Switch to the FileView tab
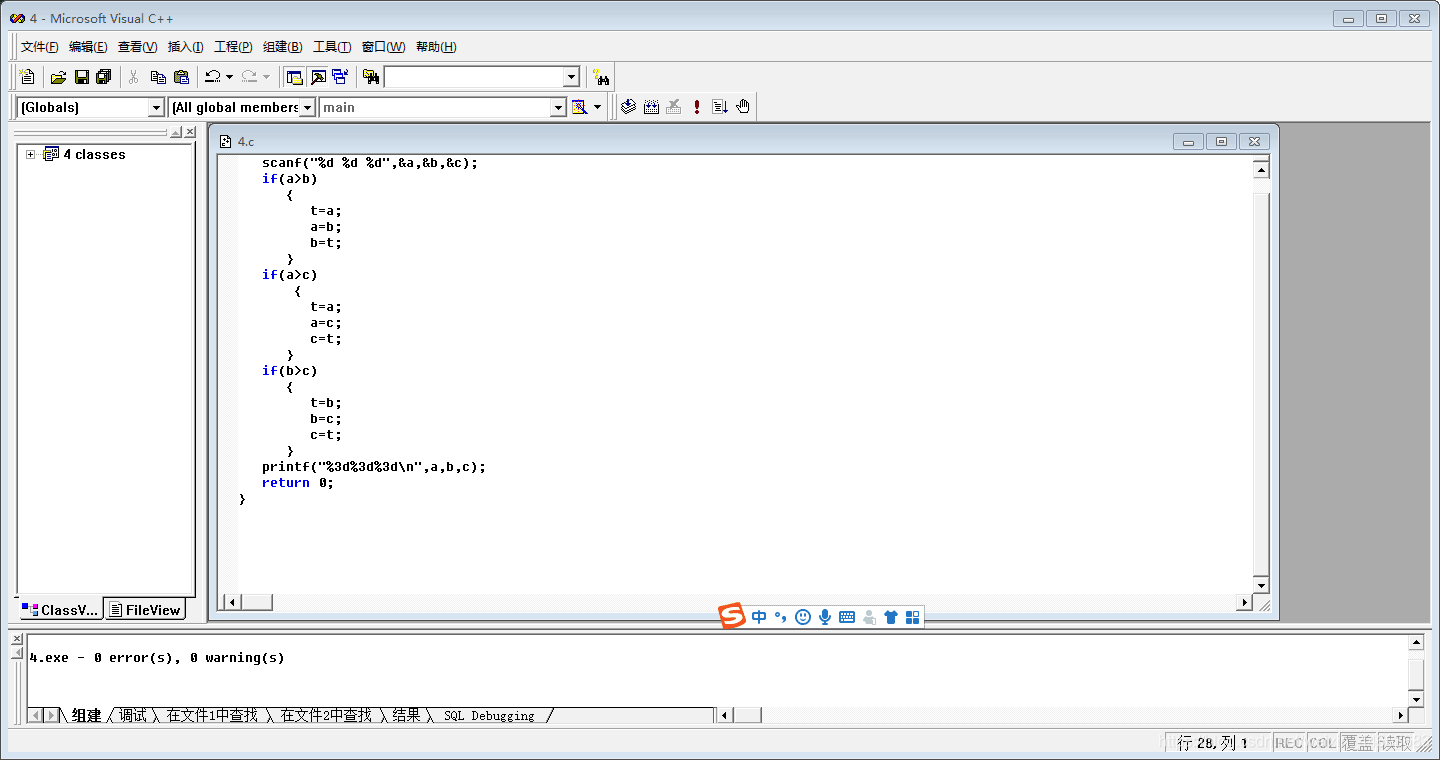 (145, 609)
